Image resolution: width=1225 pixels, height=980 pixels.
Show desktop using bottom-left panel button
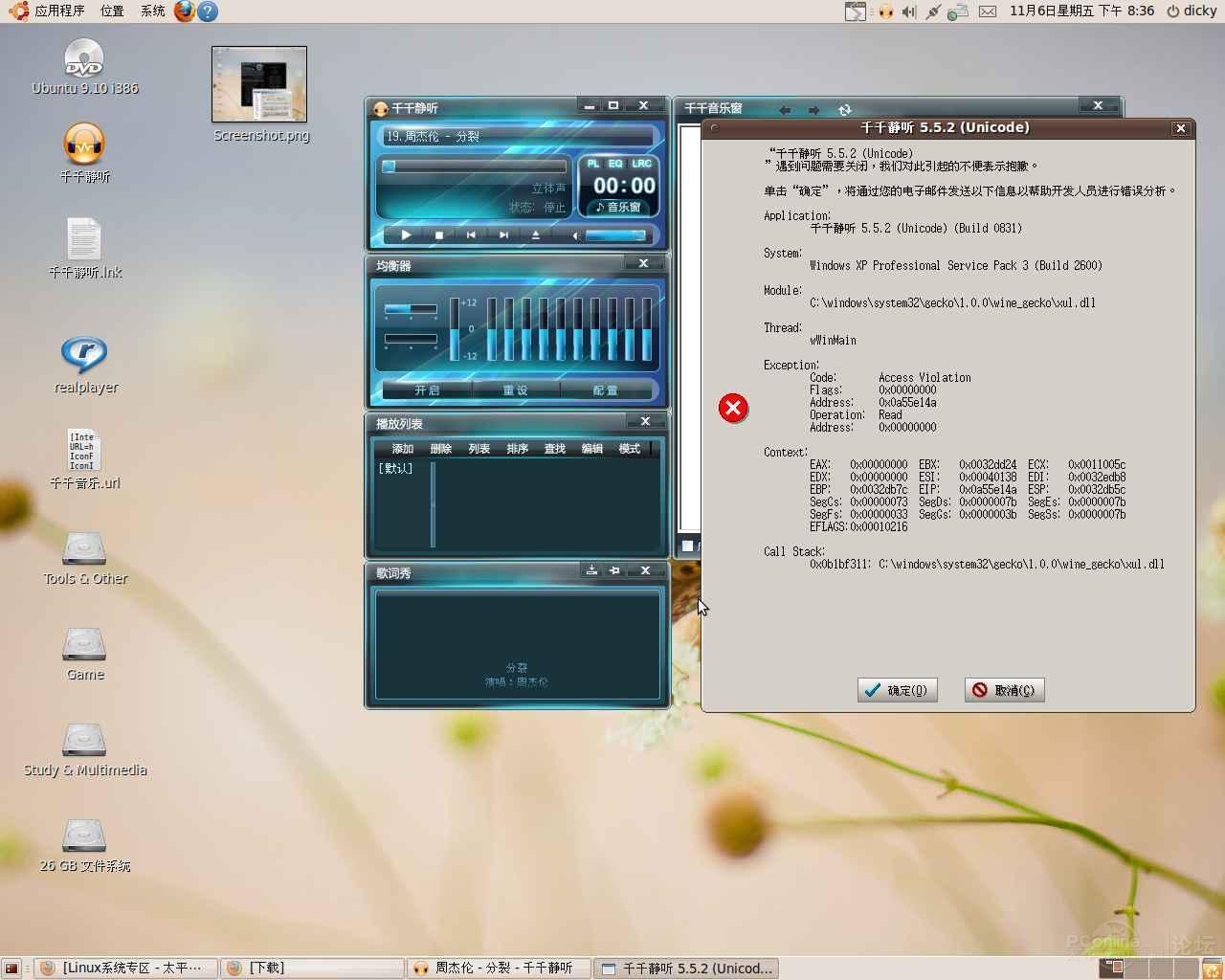[x=11, y=969]
